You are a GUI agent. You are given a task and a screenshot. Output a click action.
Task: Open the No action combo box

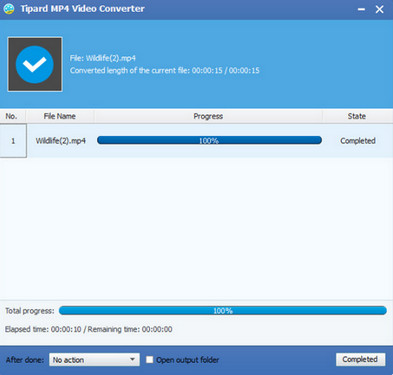94,360
